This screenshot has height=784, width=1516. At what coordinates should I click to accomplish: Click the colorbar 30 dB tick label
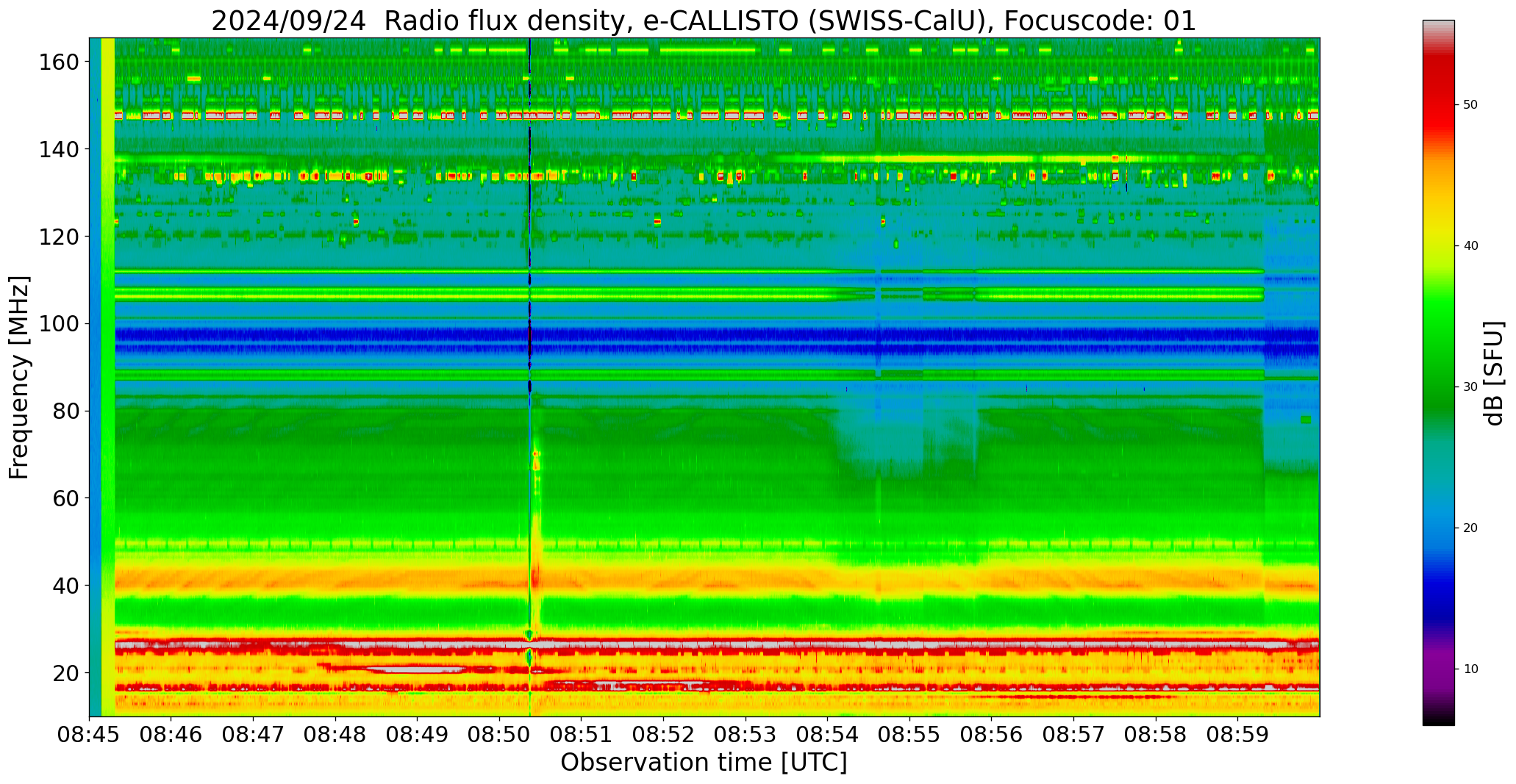tap(1470, 387)
